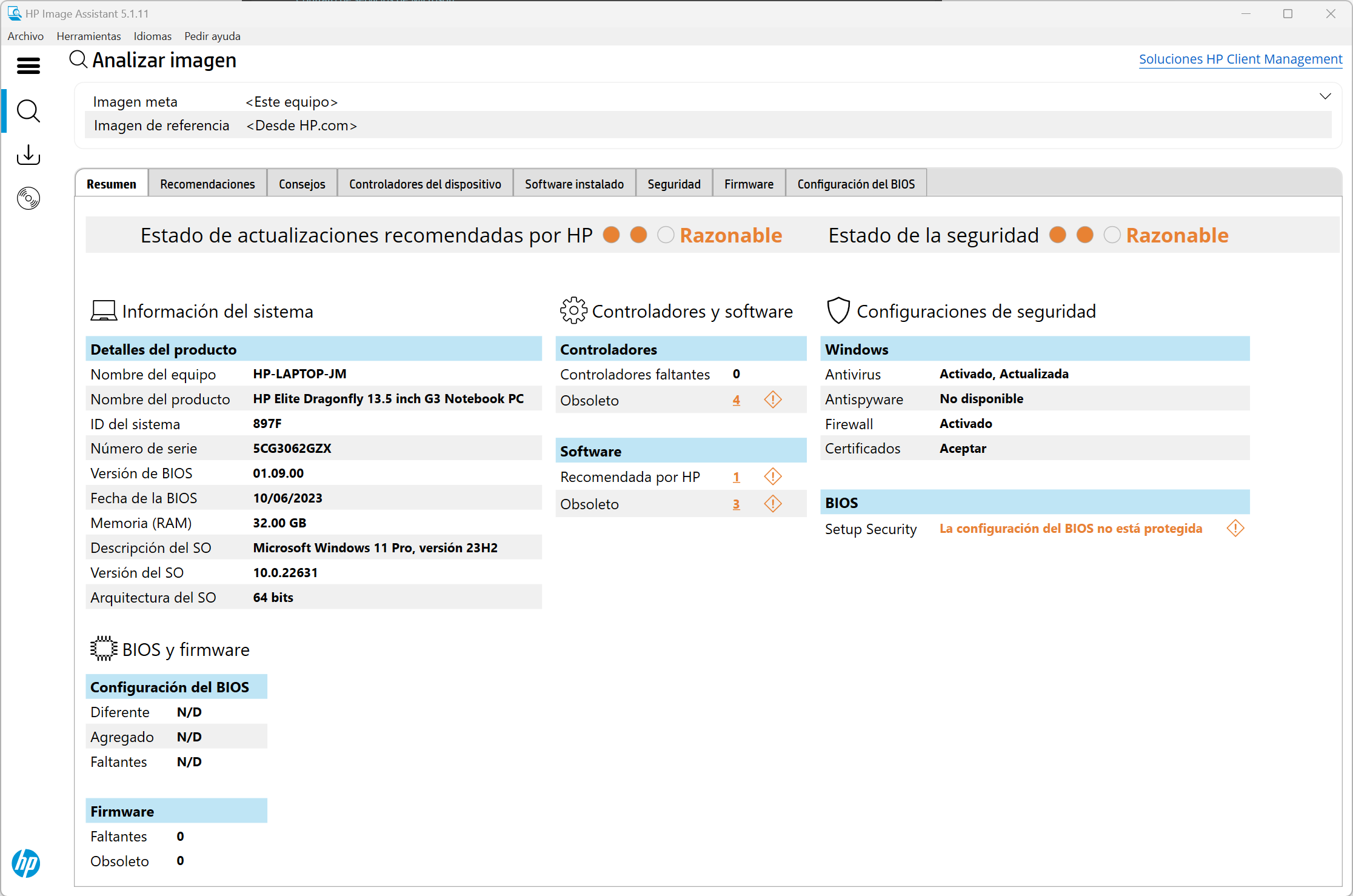Switch to the Consejos tab
Screen dimensions: 1353x896
pos(302,184)
